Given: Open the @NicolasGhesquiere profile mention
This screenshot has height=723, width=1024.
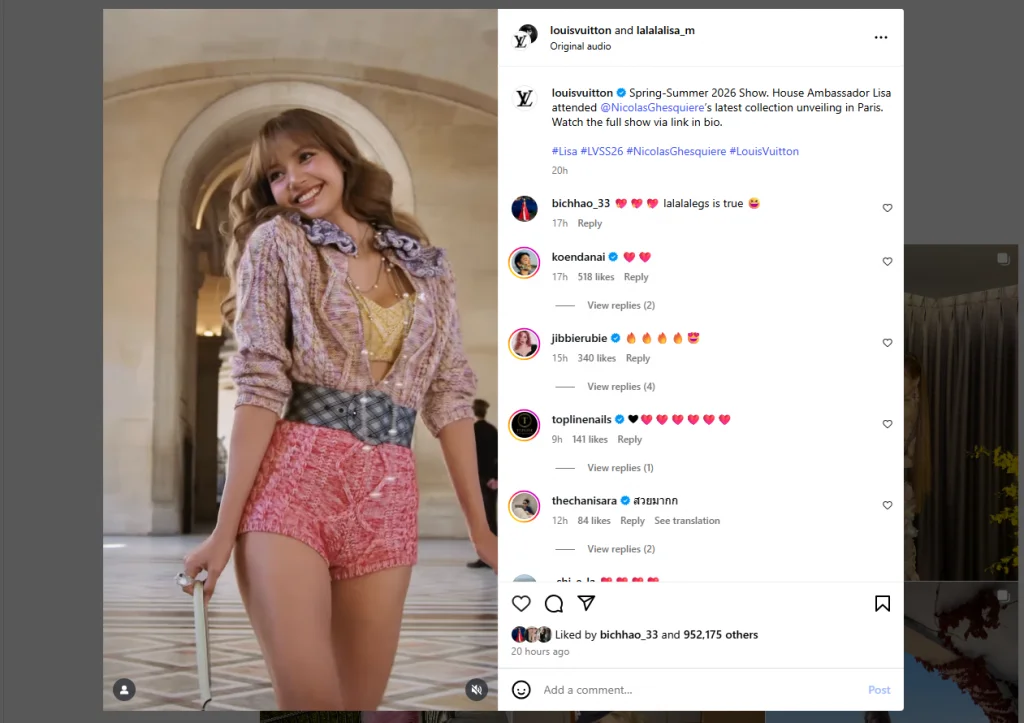Looking at the screenshot, I should pos(649,107).
